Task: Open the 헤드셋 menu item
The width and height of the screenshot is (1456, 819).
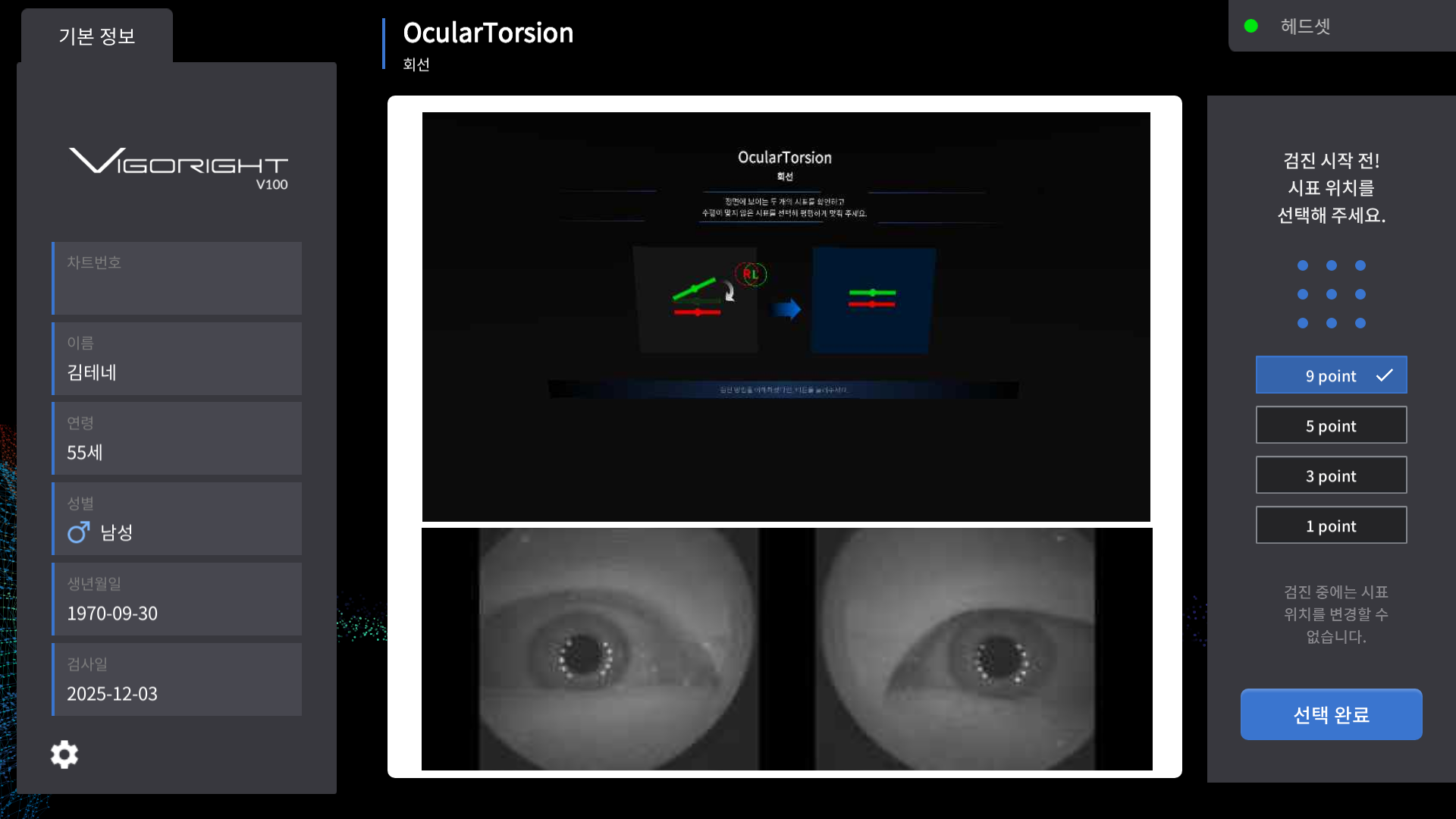Action: [x=1306, y=25]
